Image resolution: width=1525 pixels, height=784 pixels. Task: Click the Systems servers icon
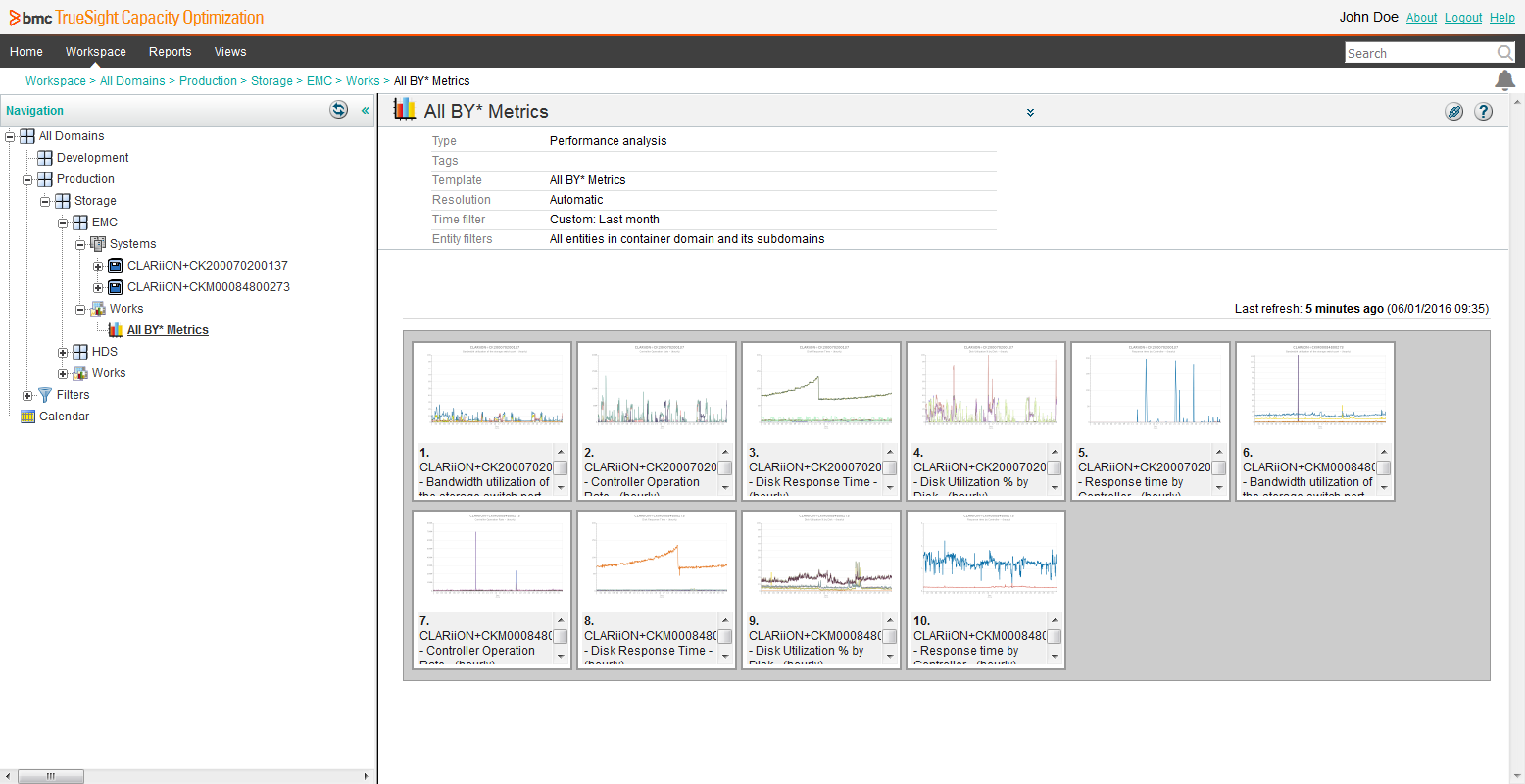98,244
